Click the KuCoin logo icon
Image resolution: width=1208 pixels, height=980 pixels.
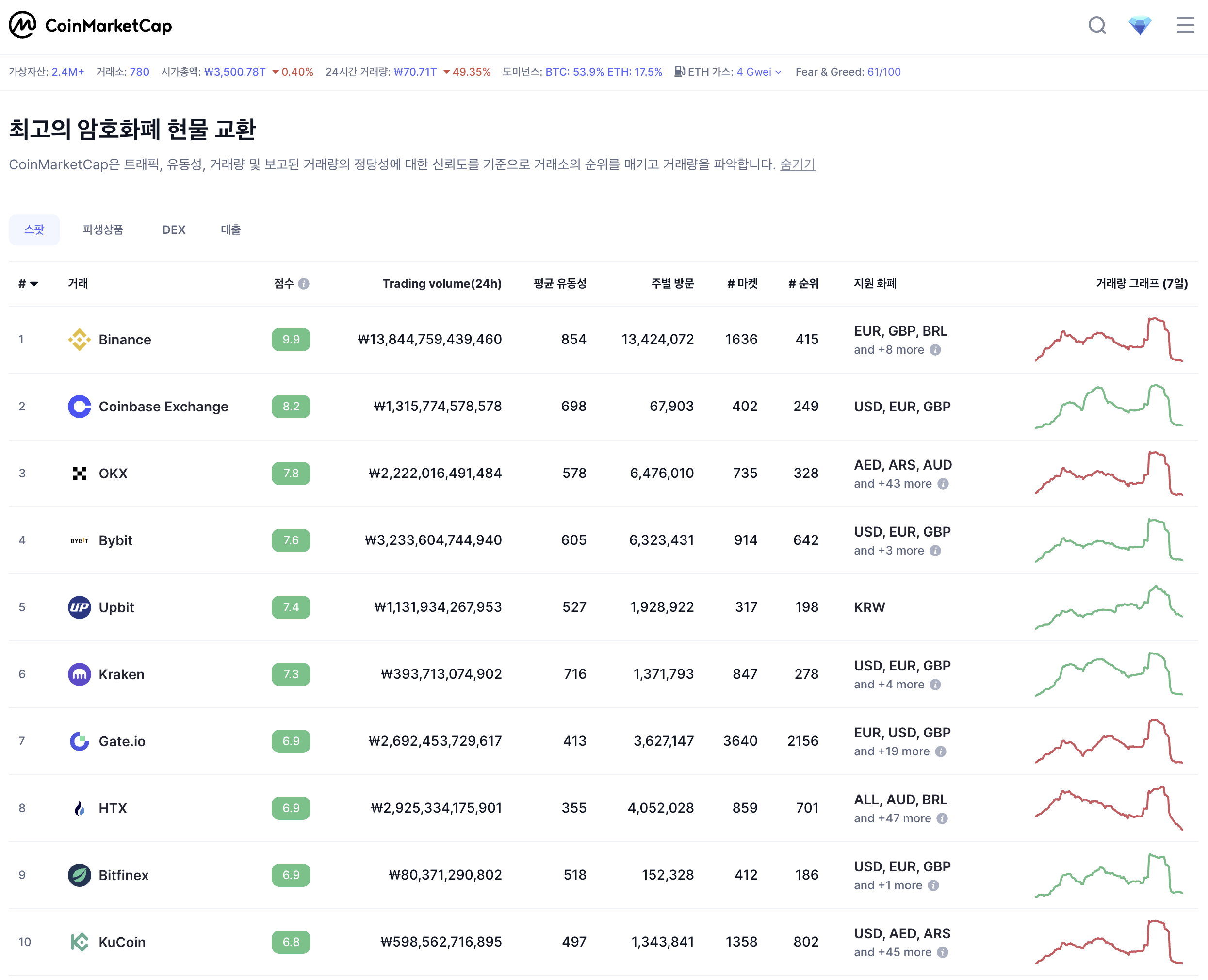coord(80,942)
